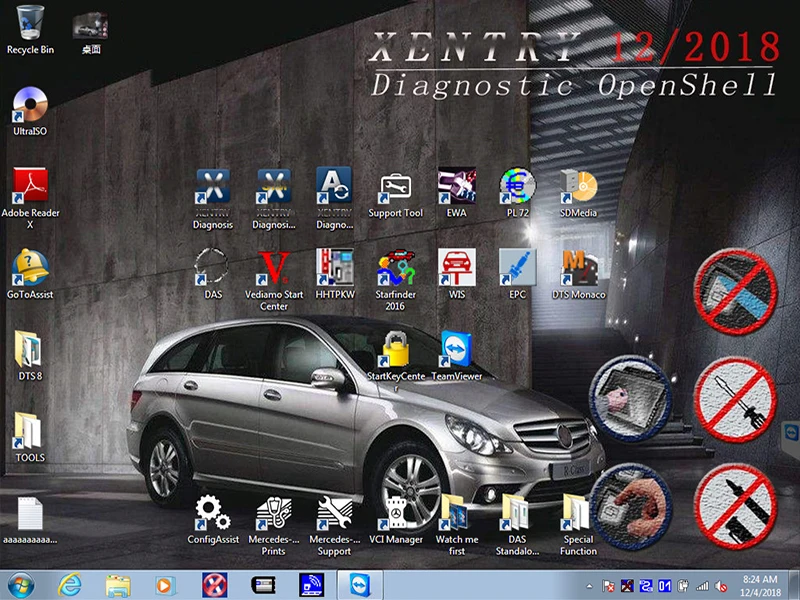Click the muted volume tray icon
The image size is (800, 600).
(721, 586)
